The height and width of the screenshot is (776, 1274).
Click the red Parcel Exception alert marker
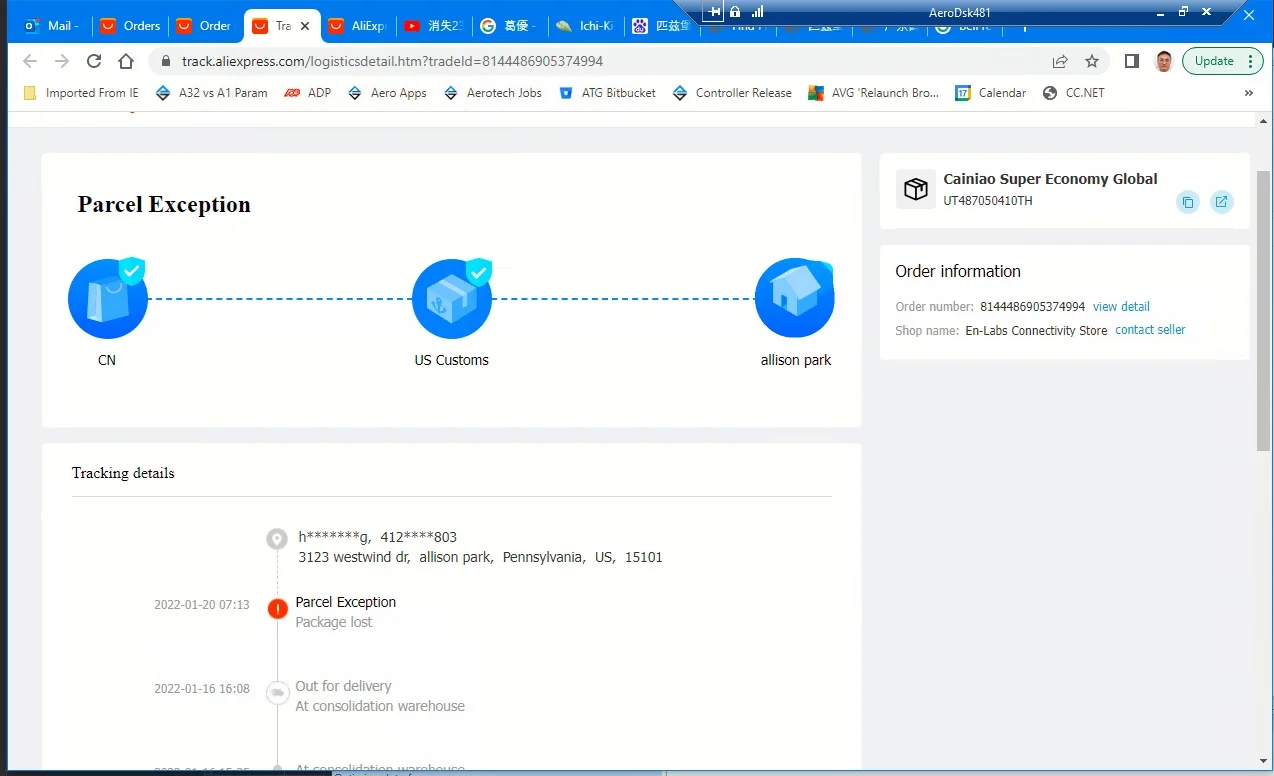277,608
